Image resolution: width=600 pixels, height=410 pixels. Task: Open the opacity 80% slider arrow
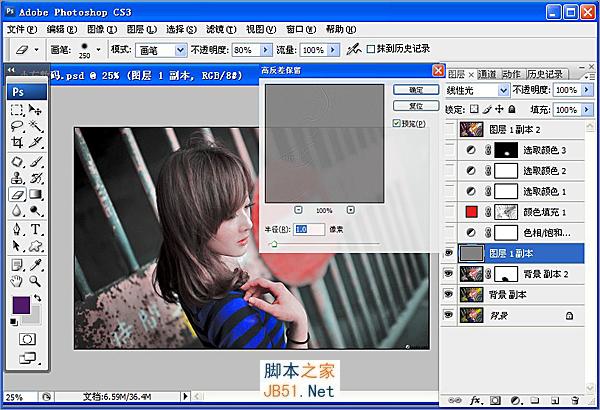pos(265,50)
